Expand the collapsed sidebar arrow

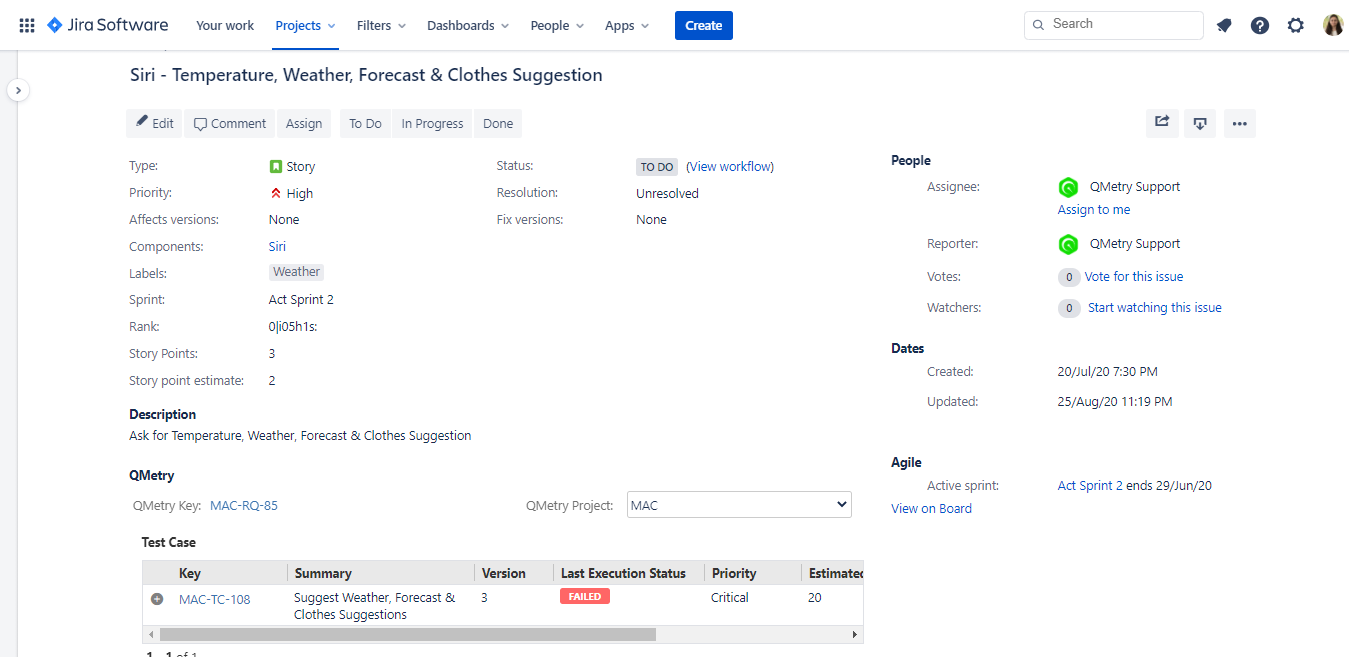click(18, 90)
